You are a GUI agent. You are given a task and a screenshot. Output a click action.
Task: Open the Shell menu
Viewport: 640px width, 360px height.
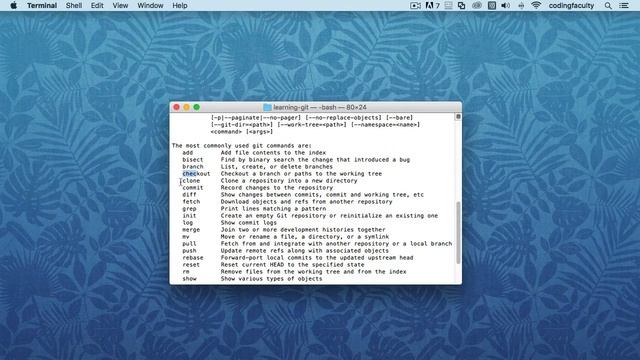(74, 5)
